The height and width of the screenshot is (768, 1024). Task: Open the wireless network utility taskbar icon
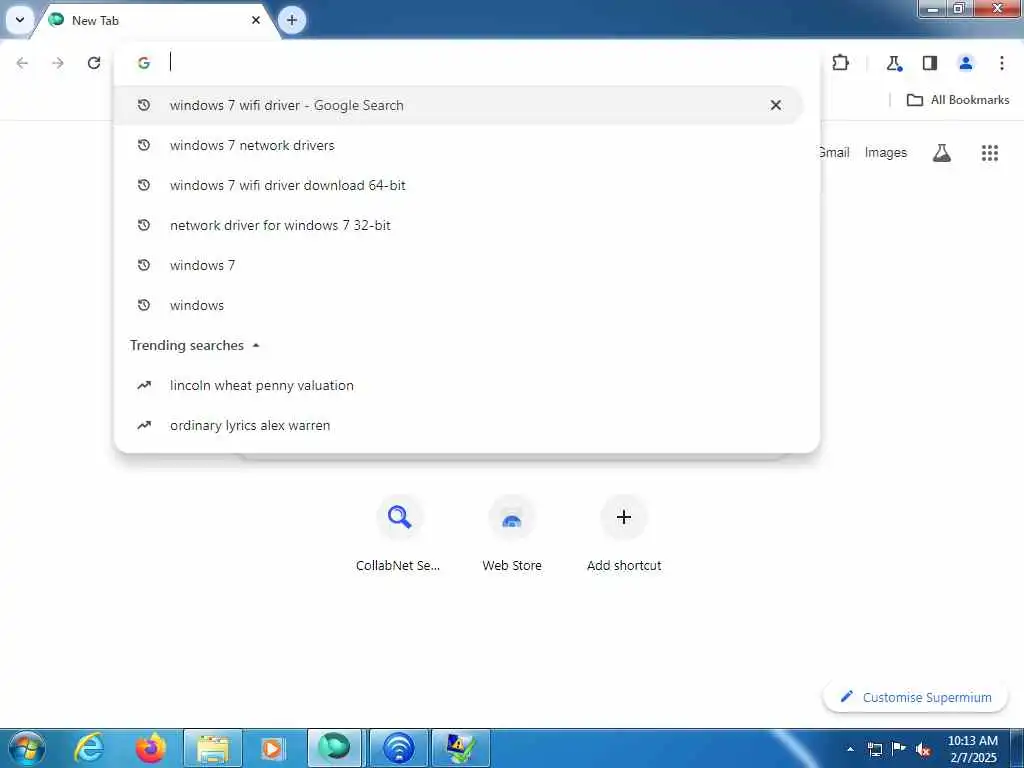point(398,748)
